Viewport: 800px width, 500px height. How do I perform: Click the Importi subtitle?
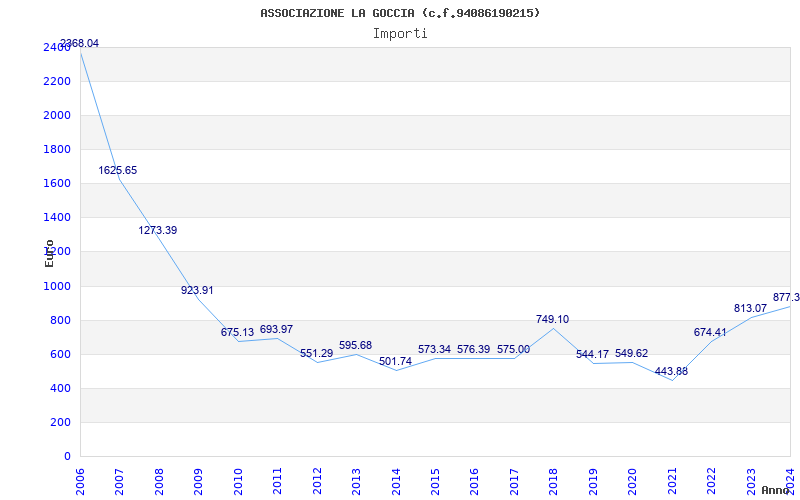(400, 34)
